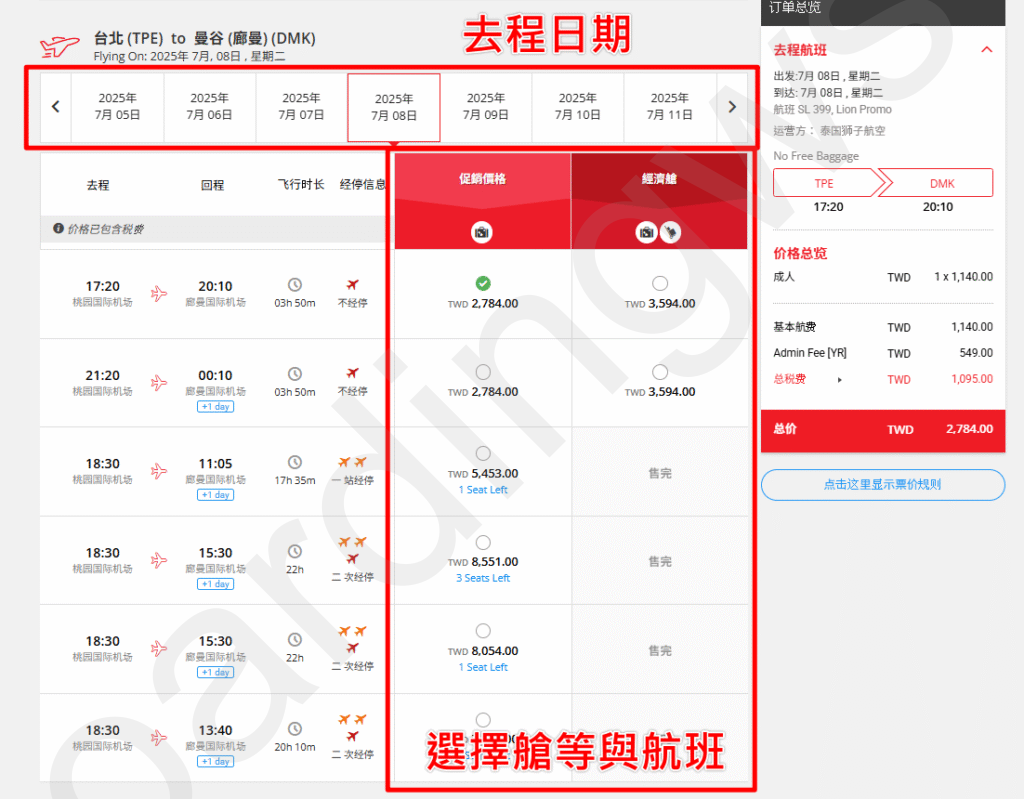This screenshot has width=1024, height=799.
Task: Select promo fare for 13:40 arrival flight
Action: [x=483, y=719]
